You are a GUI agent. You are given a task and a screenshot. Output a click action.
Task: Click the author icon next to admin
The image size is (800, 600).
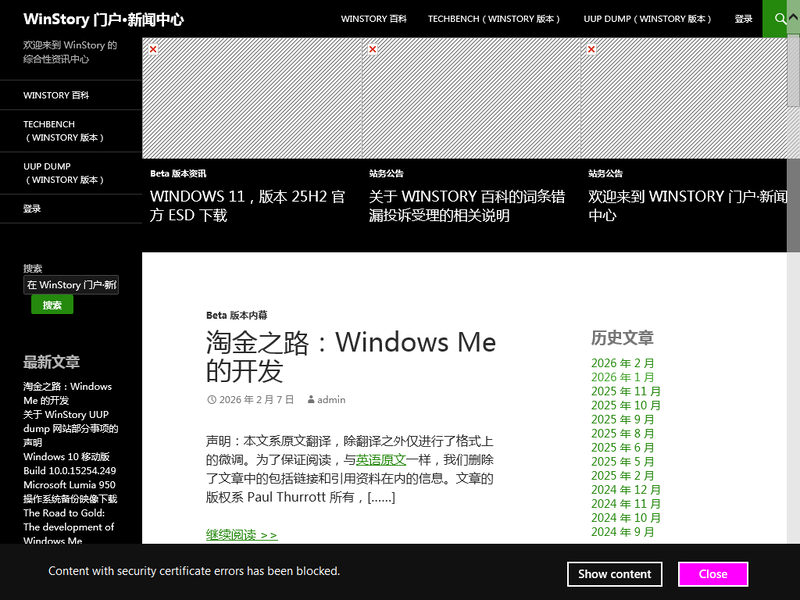pos(311,399)
